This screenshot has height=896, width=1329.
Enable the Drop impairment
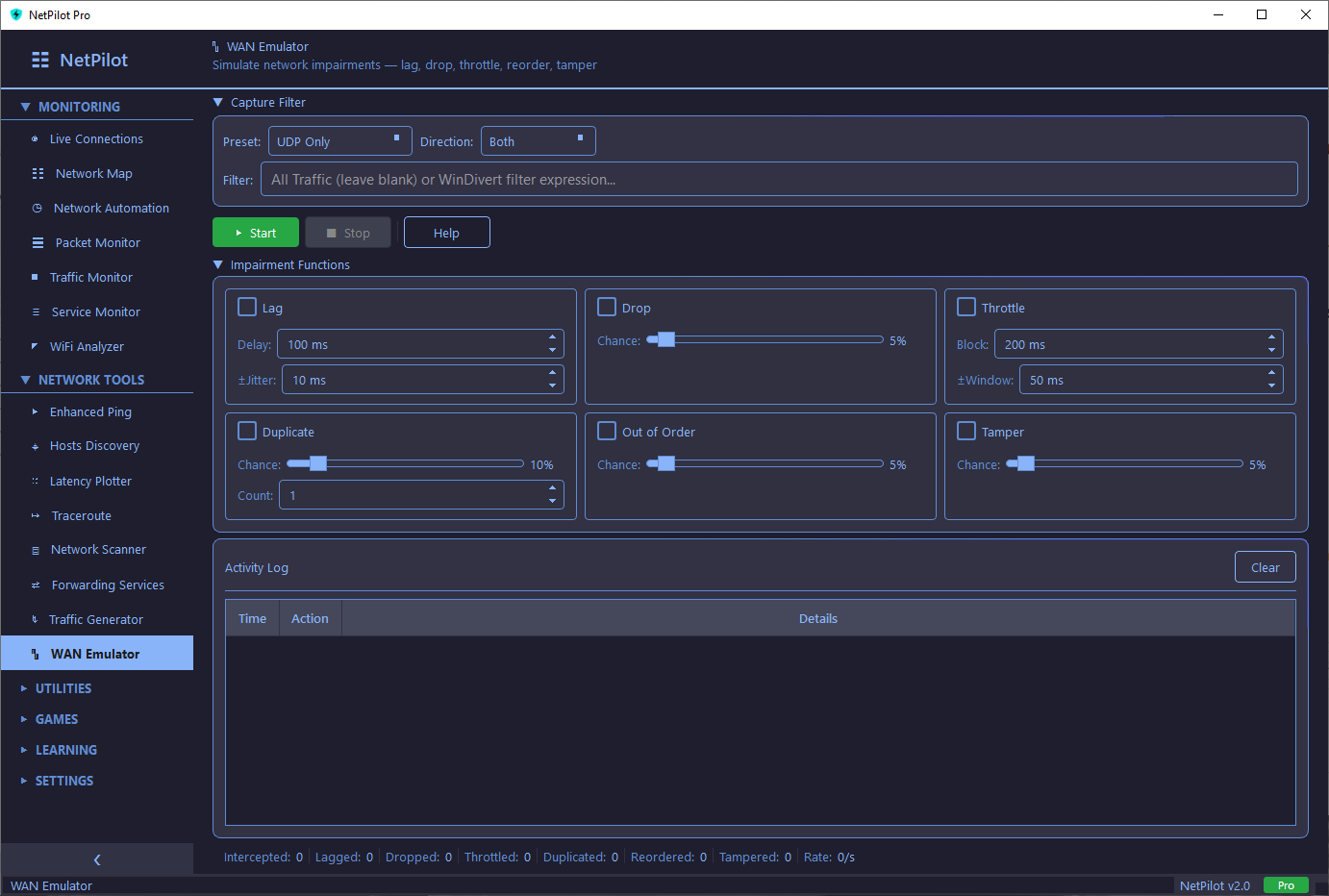(x=606, y=307)
